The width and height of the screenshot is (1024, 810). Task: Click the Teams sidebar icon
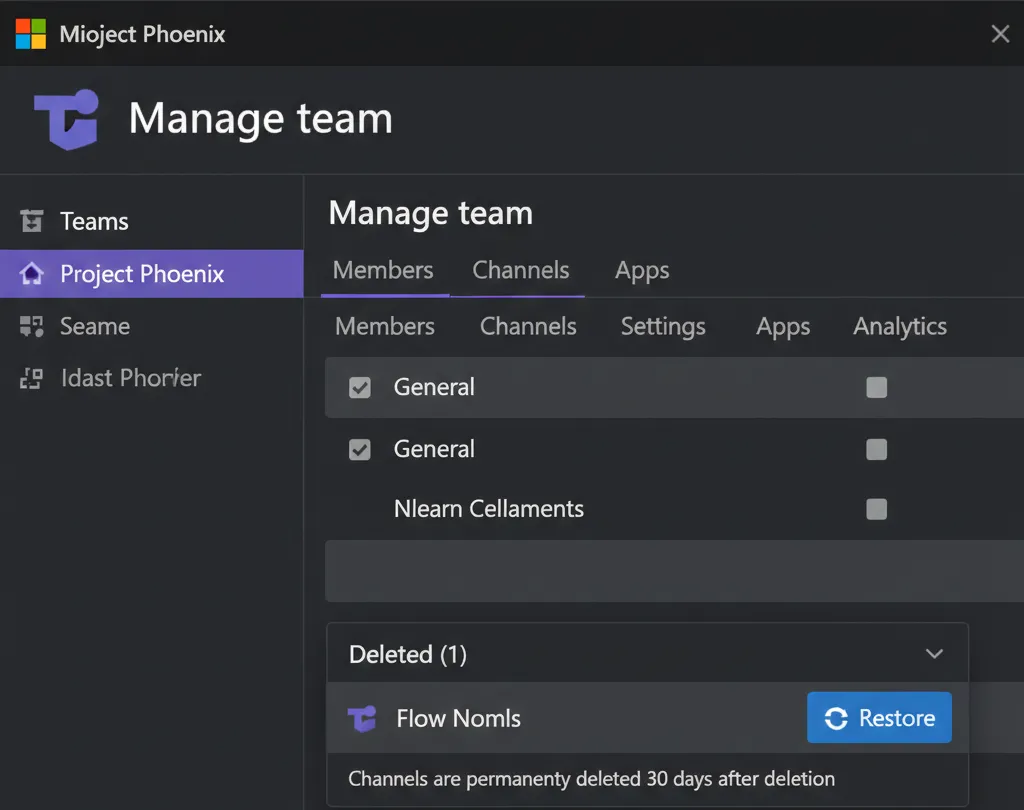pyautogui.click(x=32, y=221)
